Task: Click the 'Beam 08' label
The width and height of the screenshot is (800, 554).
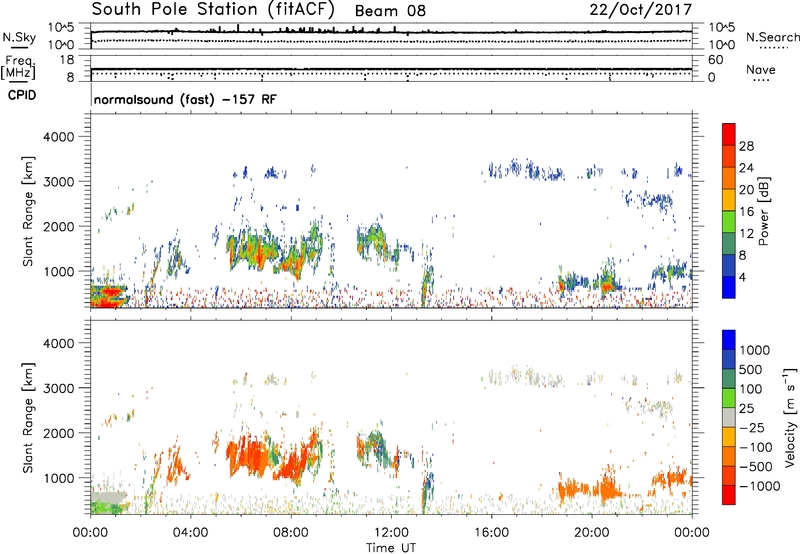Action: pos(390,11)
